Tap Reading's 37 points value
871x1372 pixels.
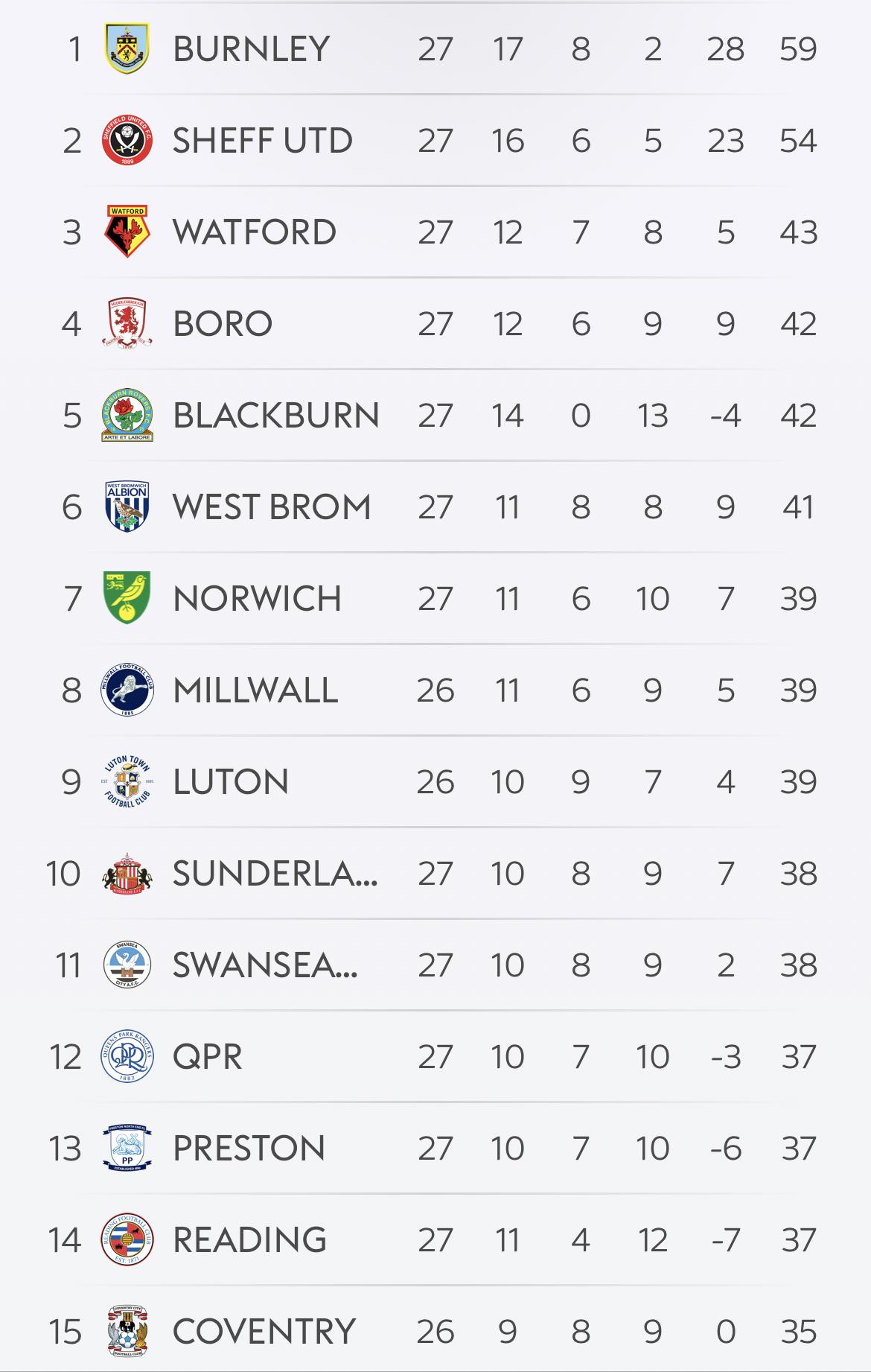799,1240
